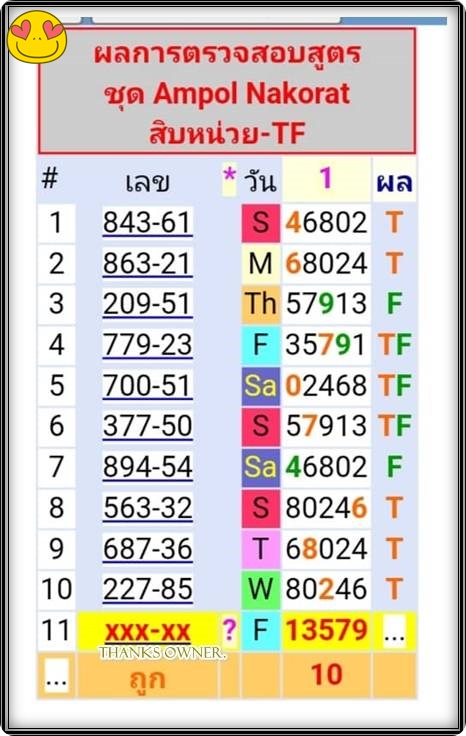The width and height of the screenshot is (466, 736).
Task: Select the green W day cell
Action: pyautogui.click(x=261, y=590)
